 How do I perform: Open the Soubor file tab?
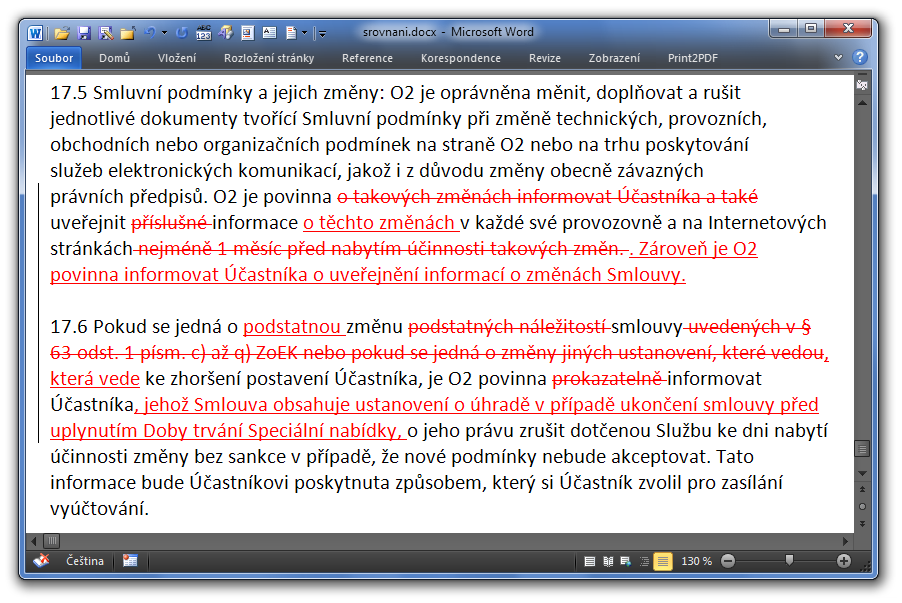click(53, 58)
